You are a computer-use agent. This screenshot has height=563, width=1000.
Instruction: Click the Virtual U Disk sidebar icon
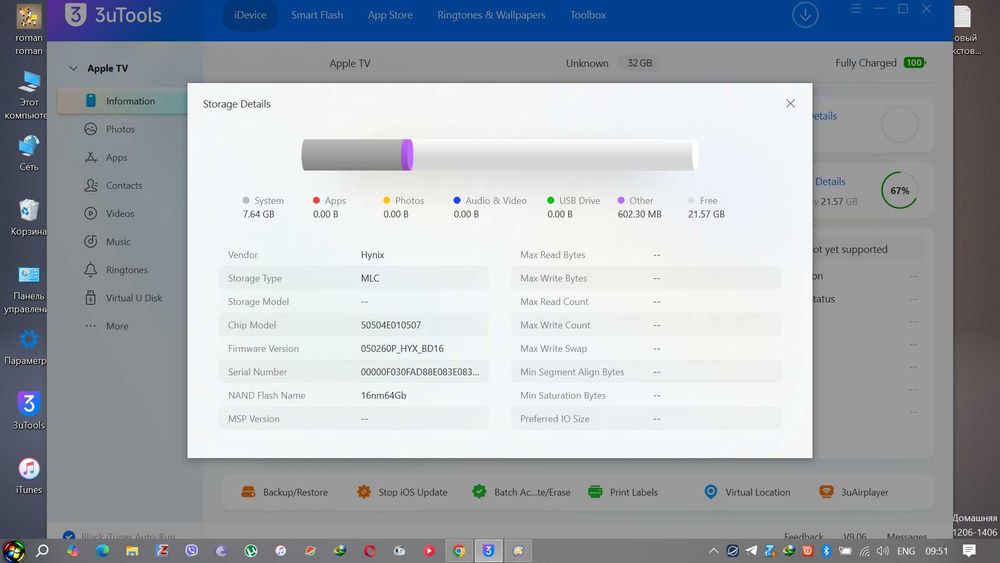click(x=91, y=297)
